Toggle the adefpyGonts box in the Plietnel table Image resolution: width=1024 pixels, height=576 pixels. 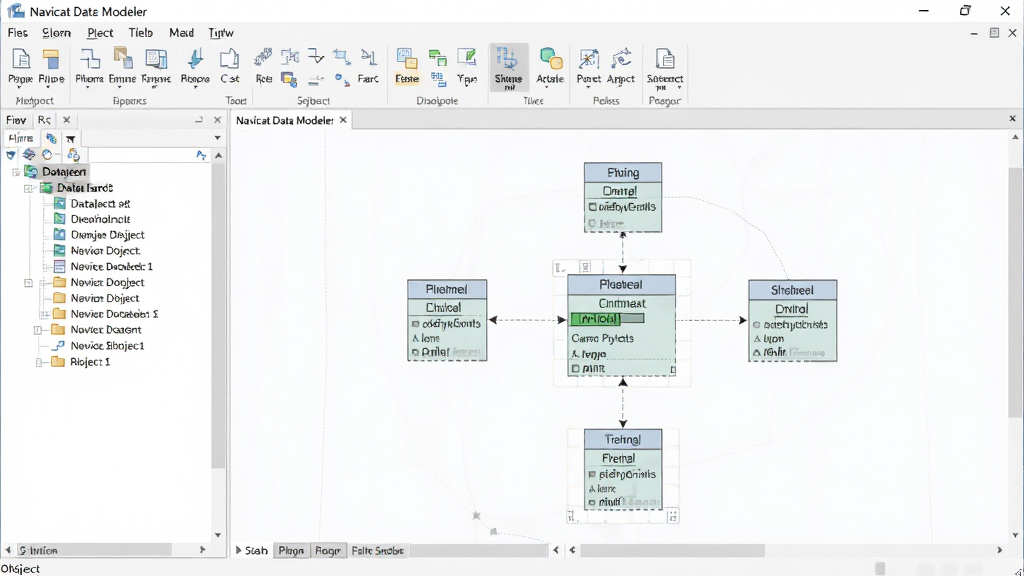(x=415, y=324)
